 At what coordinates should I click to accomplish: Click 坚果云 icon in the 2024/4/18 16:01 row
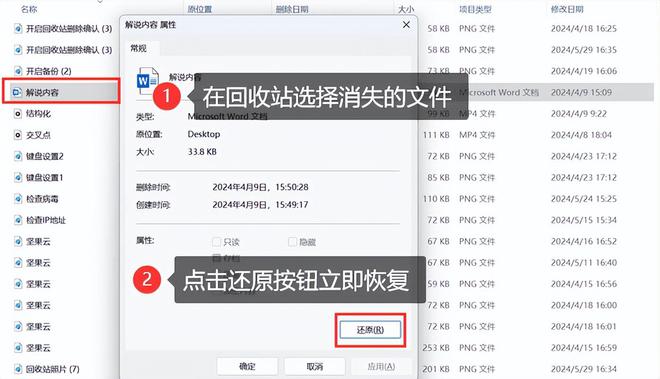click(x=18, y=326)
